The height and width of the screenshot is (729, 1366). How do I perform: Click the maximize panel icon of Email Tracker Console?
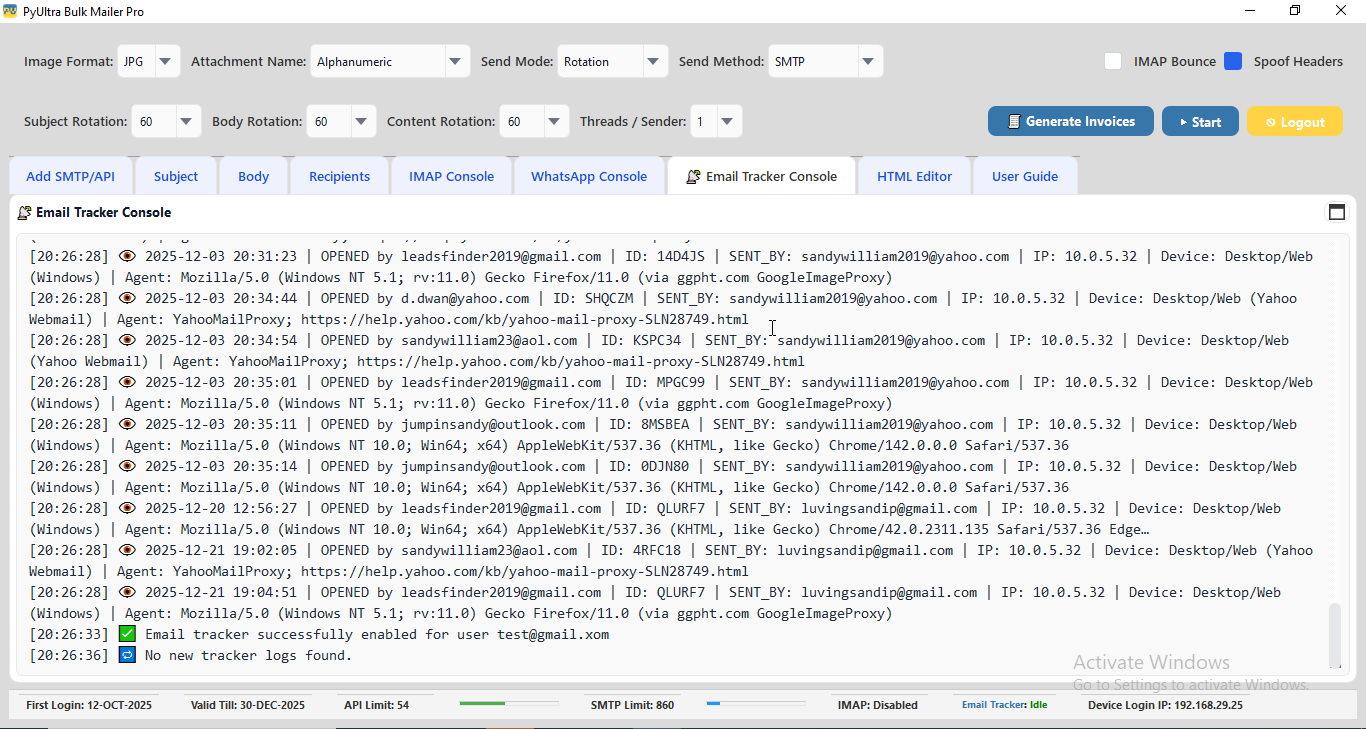pos(1337,212)
